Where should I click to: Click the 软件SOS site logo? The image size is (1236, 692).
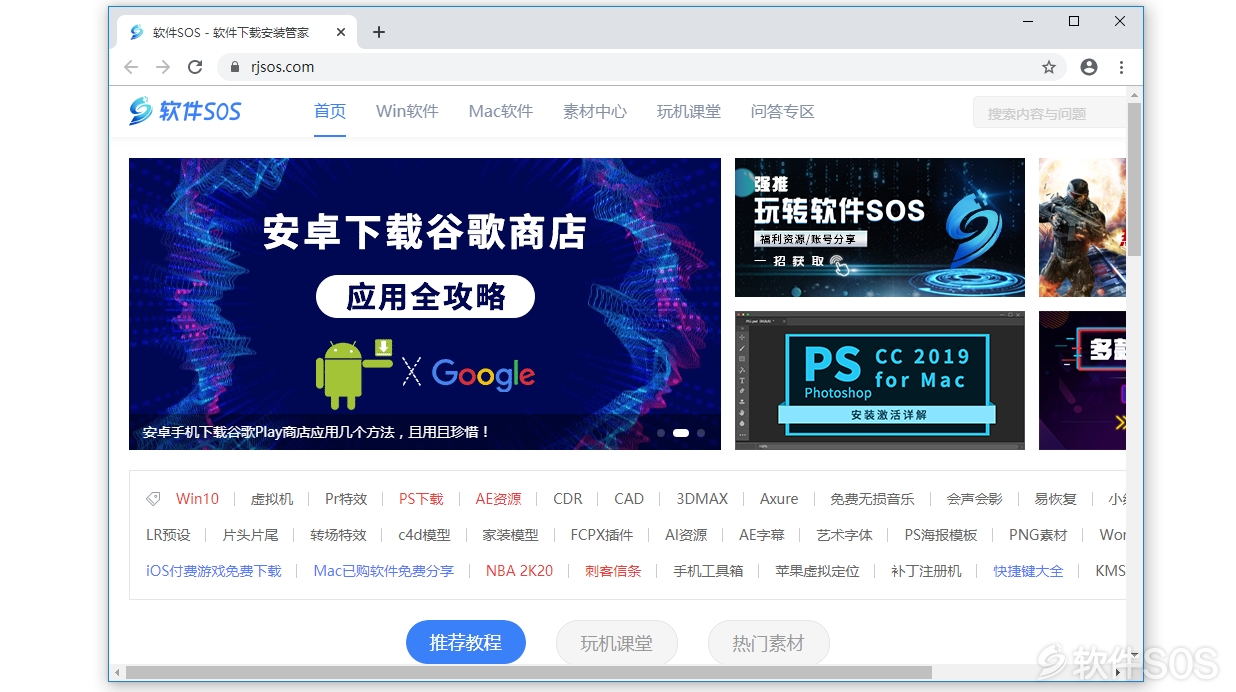click(x=185, y=111)
